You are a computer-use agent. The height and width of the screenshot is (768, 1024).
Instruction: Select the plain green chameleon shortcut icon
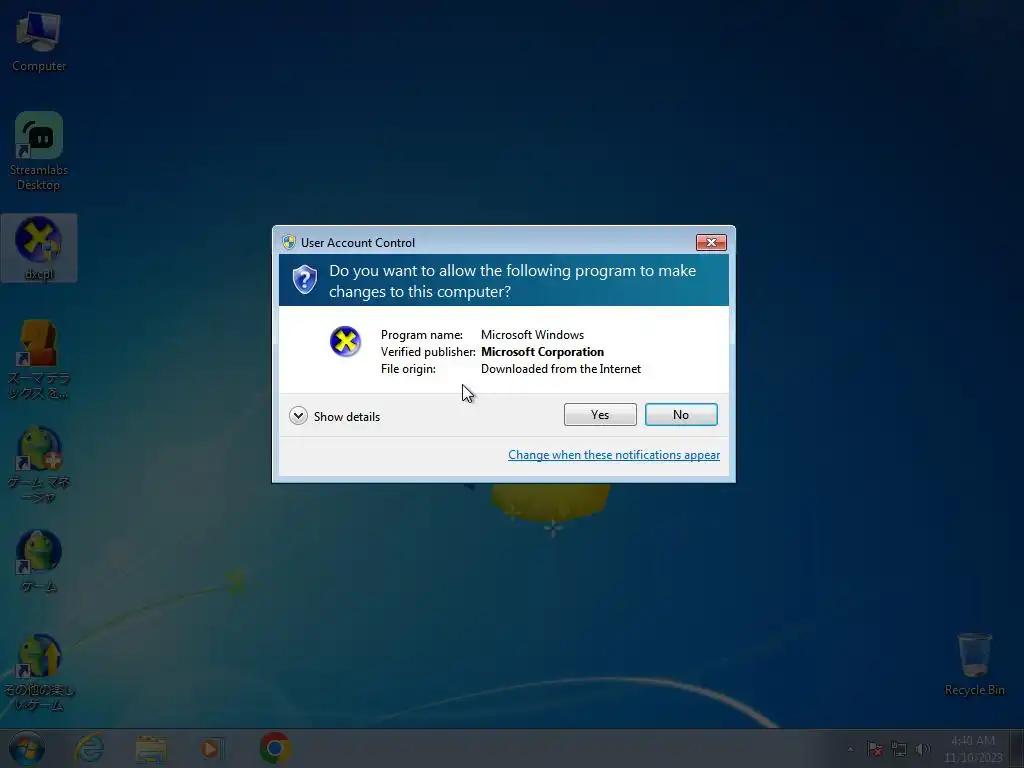39,562
